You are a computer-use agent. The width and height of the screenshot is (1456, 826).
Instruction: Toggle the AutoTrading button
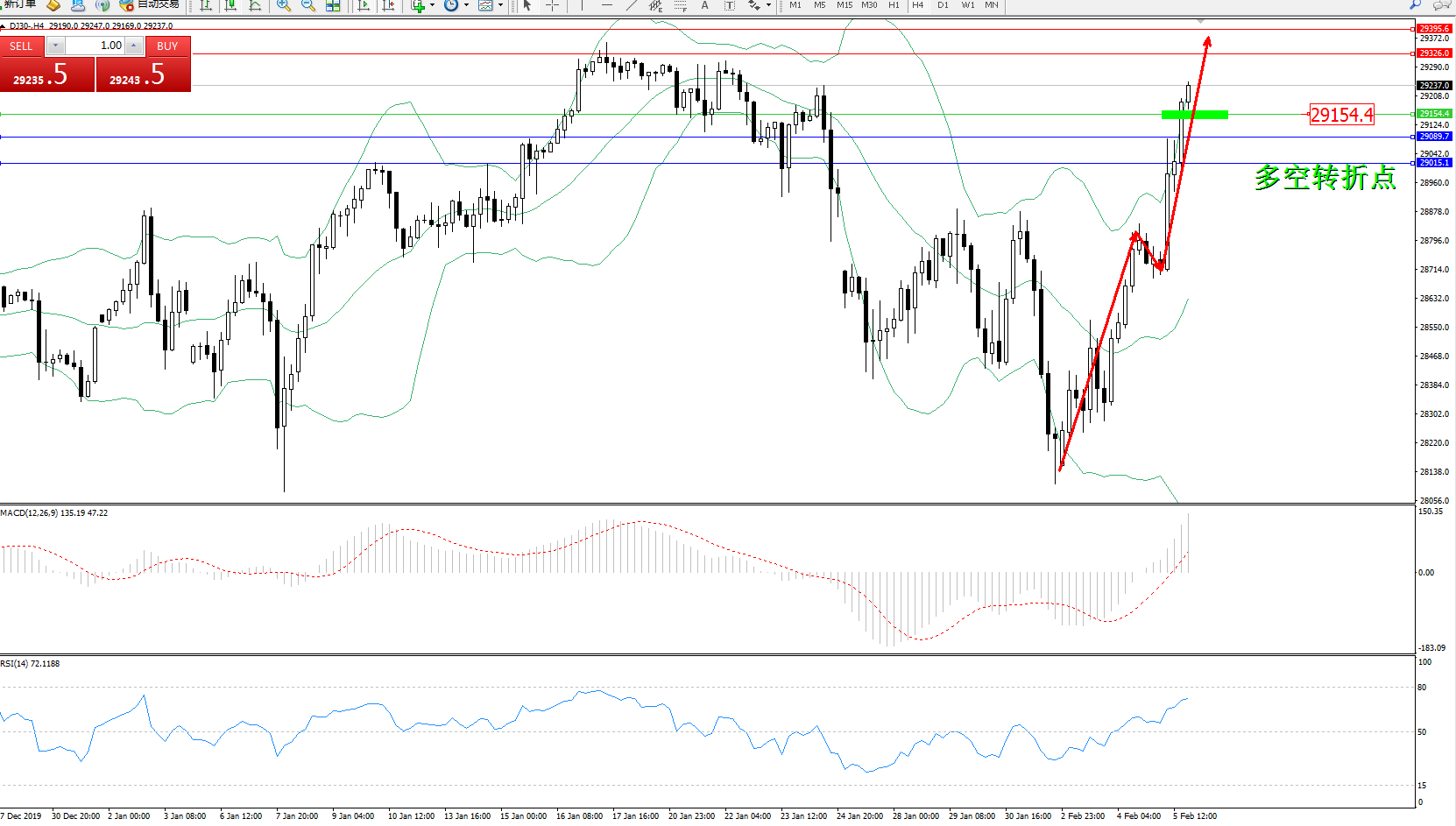tap(151, 5)
